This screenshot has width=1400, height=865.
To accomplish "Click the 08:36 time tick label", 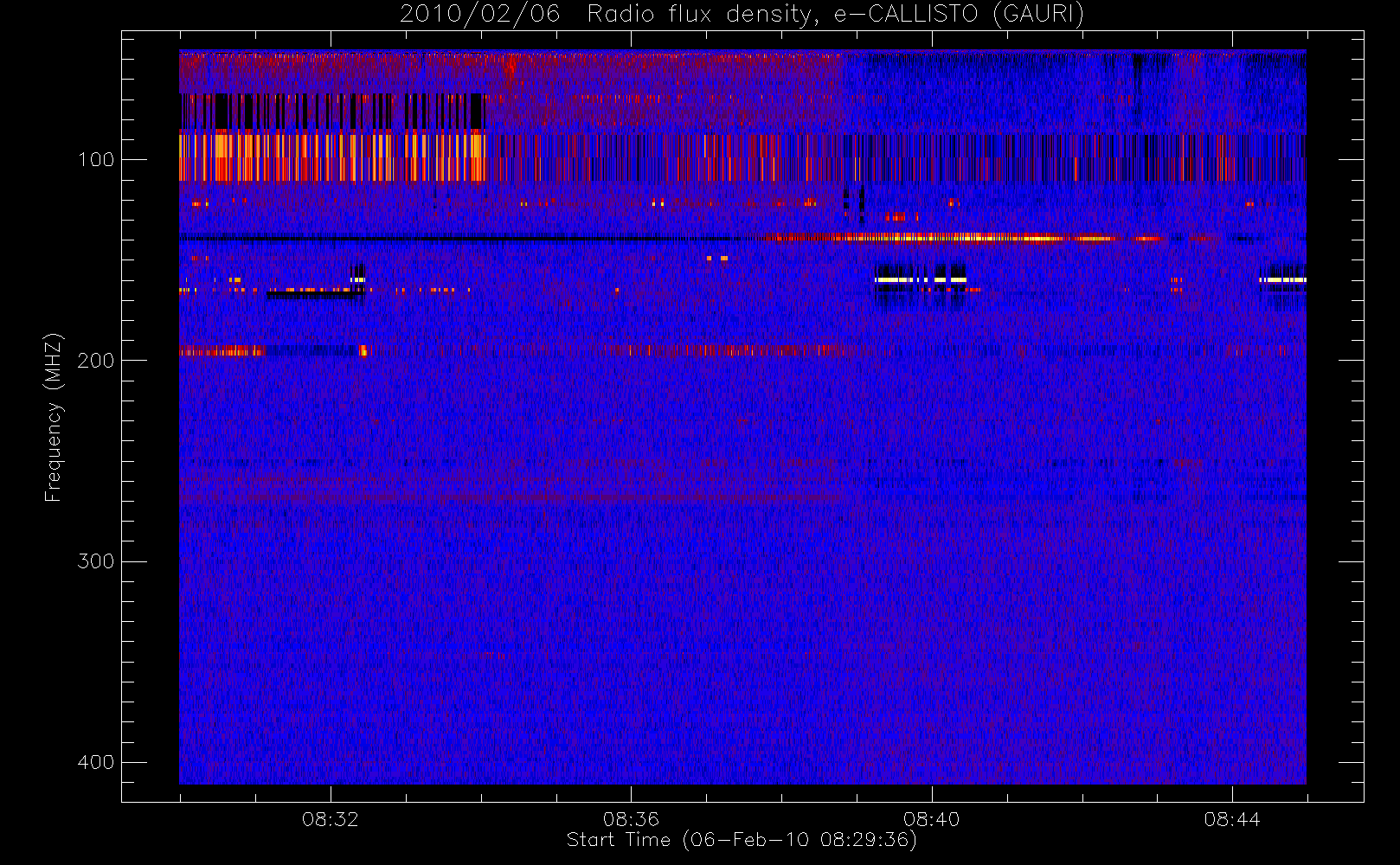I will 631,818.
